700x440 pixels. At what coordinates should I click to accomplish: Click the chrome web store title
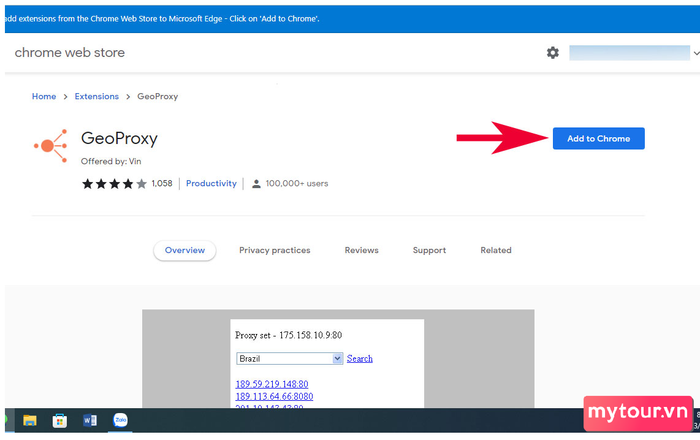click(70, 53)
